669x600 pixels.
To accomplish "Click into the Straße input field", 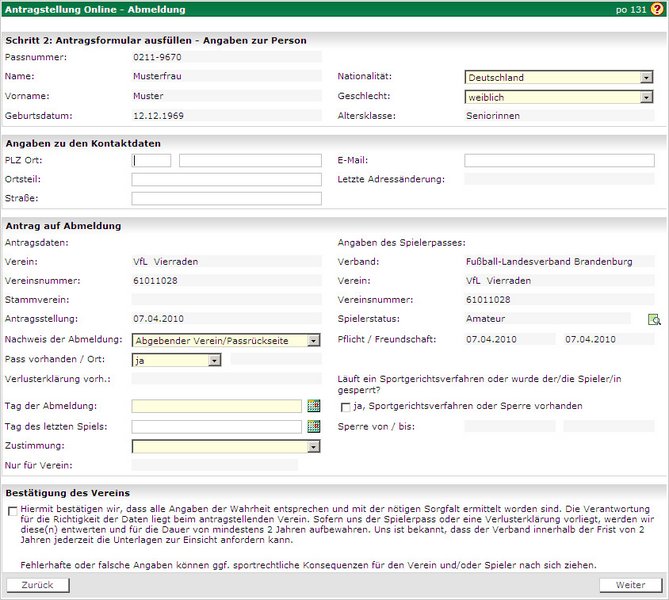I will tap(226, 198).
